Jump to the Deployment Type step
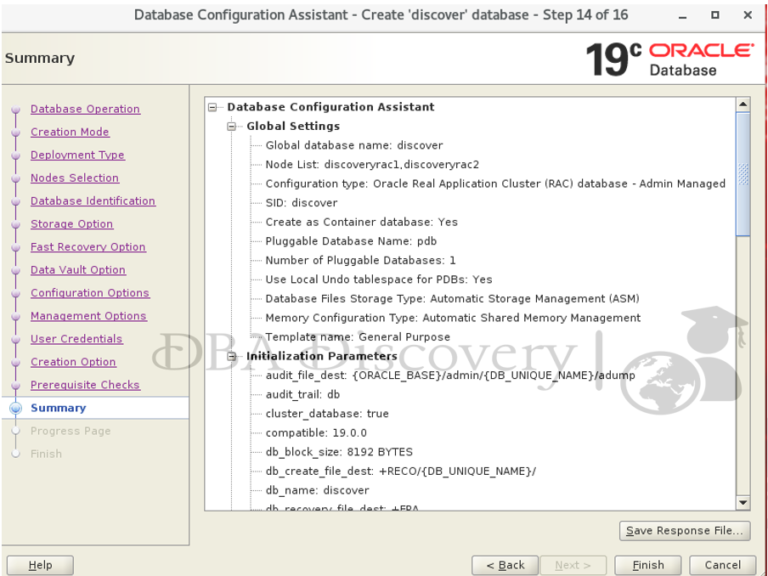 [77, 155]
